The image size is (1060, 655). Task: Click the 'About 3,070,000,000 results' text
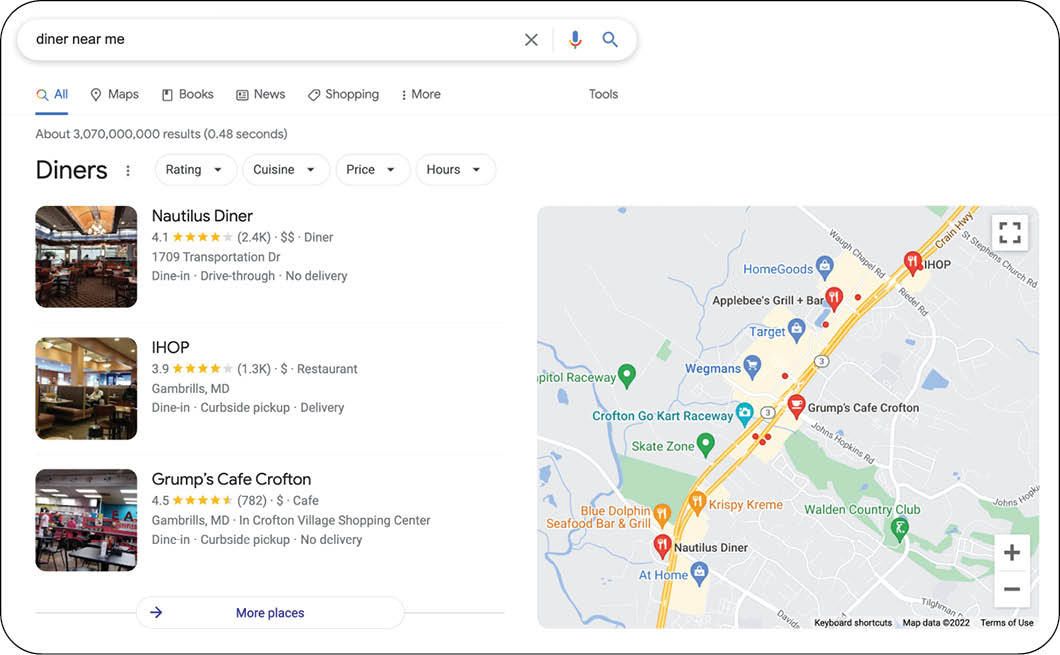(x=161, y=134)
